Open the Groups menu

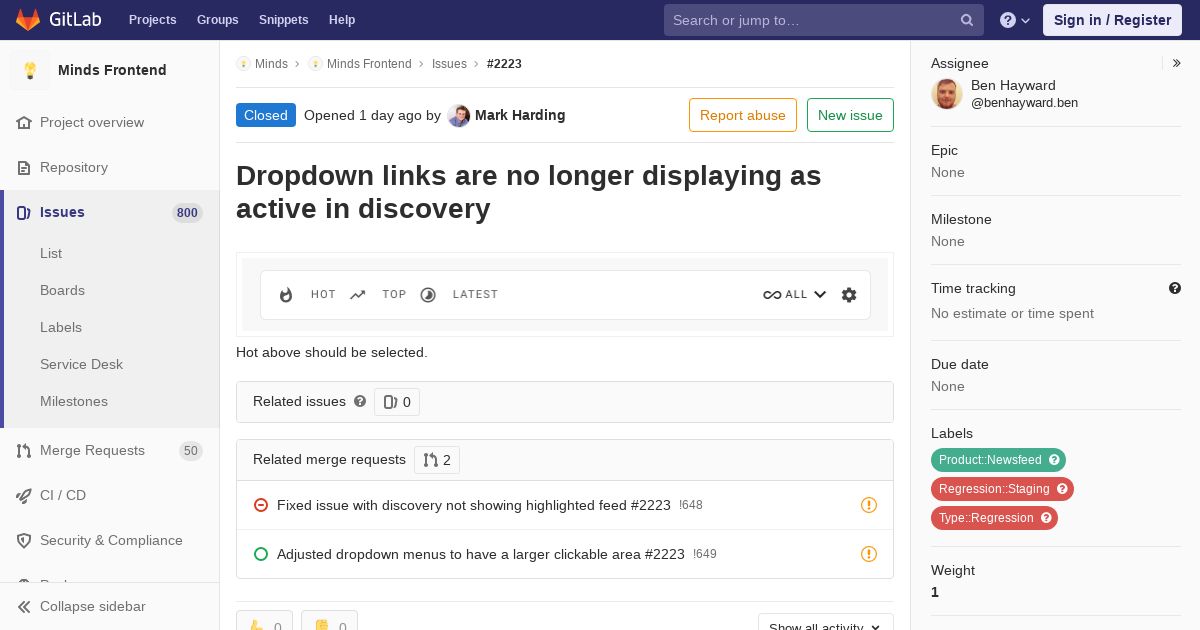click(x=217, y=20)
